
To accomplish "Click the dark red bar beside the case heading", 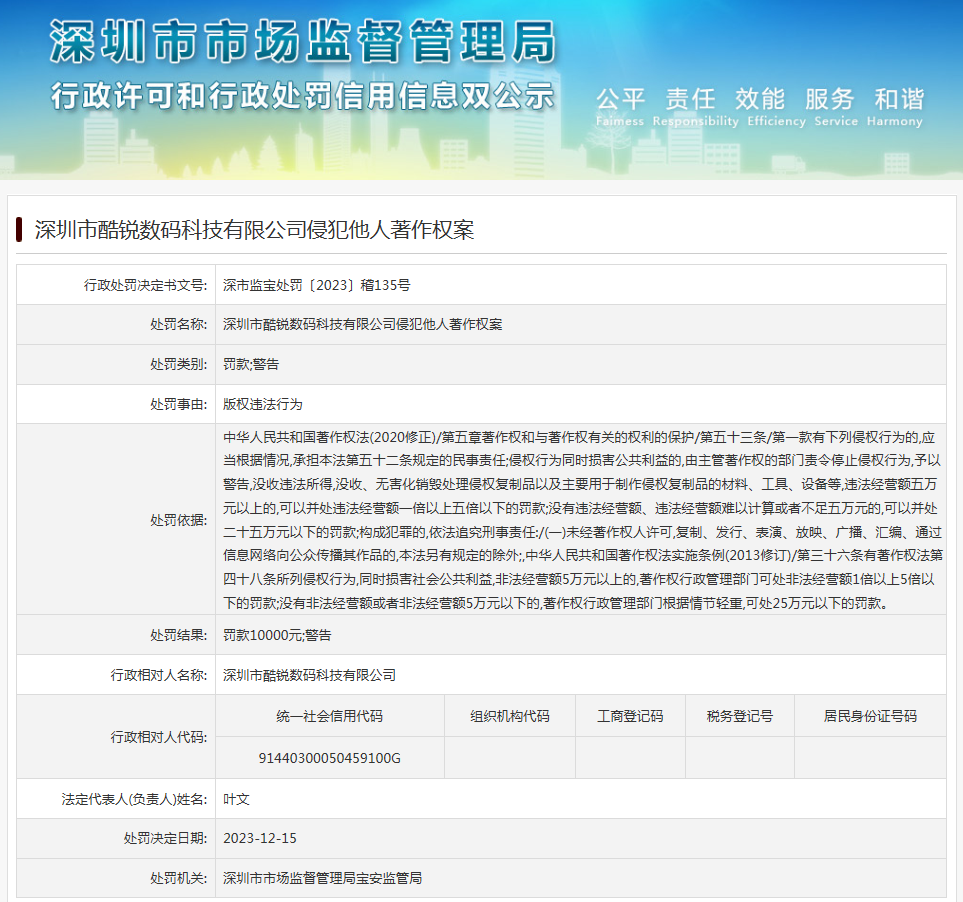I will click(19, 230).
